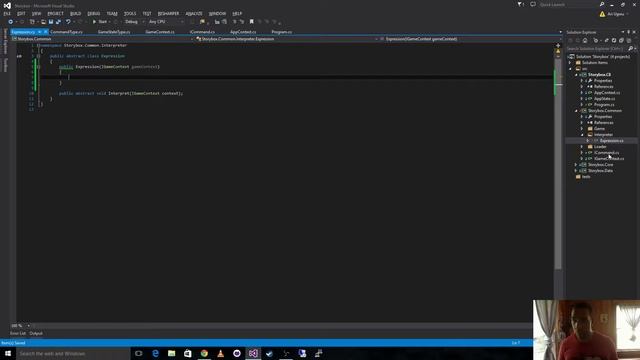Image resolution: width=640 pixels, height=360 pixels.
Task: Open the TOOLS menu
Action: pyautogui.click(x=130, y=13)
